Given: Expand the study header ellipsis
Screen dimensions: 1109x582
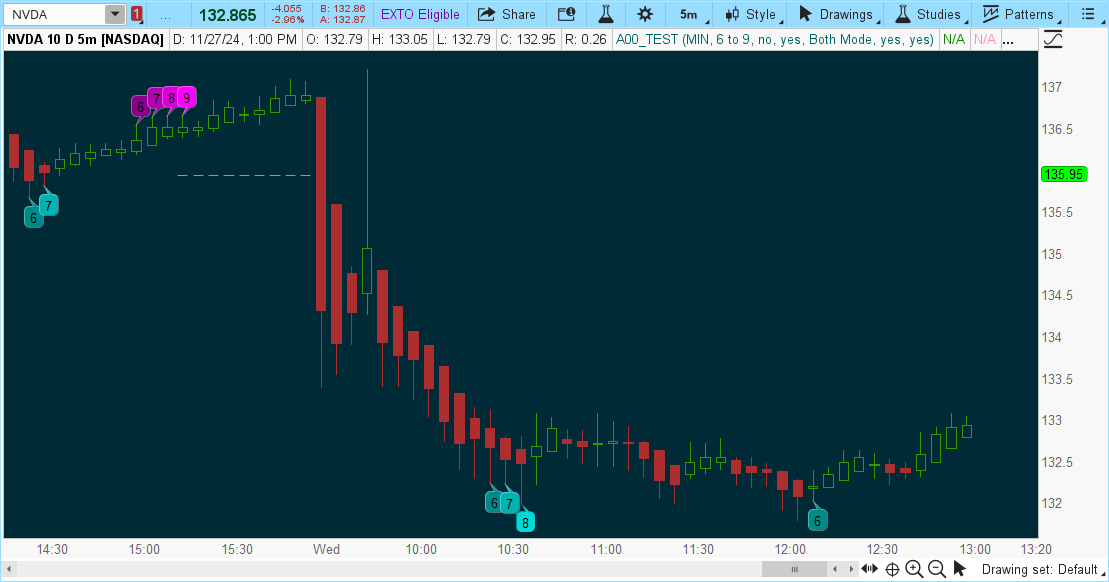Looking at the screenshot, I should [x=1009, y=40].
